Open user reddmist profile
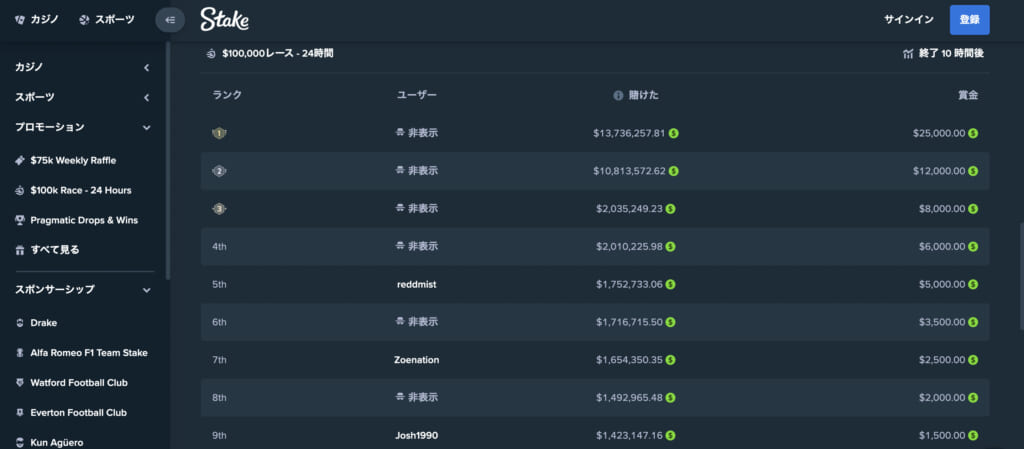This screenshot has width=1024, height=449. tap(417, 285)
